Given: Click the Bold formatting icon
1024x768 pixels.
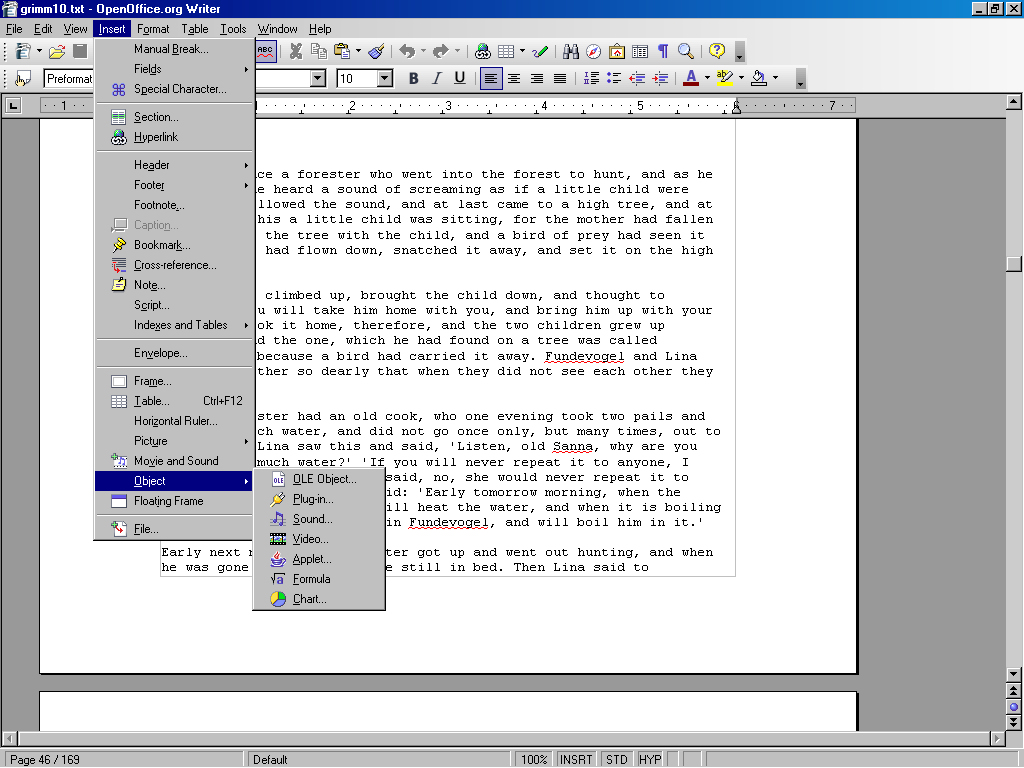Looking at the screenshot, I should 413,78.
